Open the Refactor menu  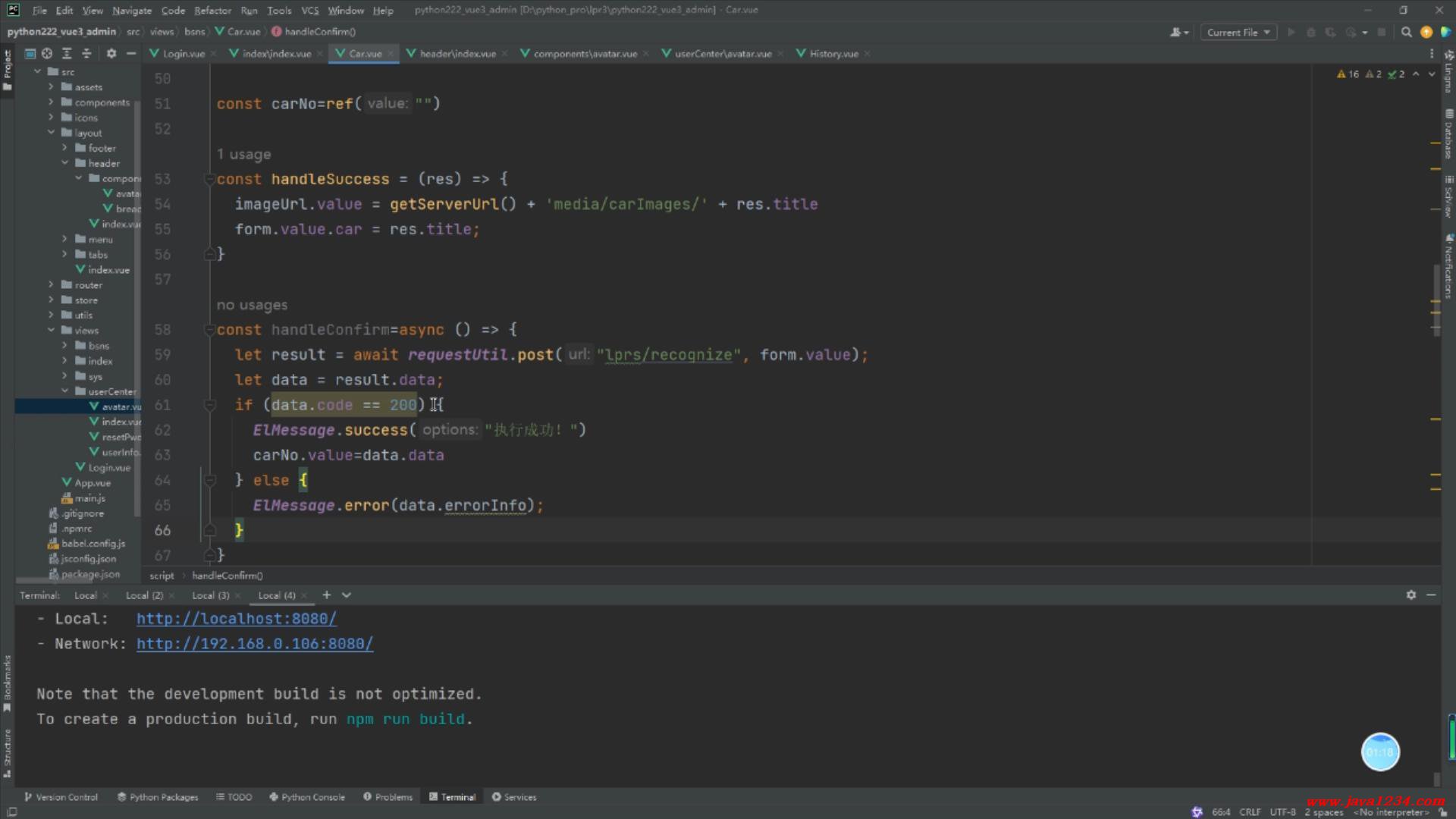coord(212,11)
